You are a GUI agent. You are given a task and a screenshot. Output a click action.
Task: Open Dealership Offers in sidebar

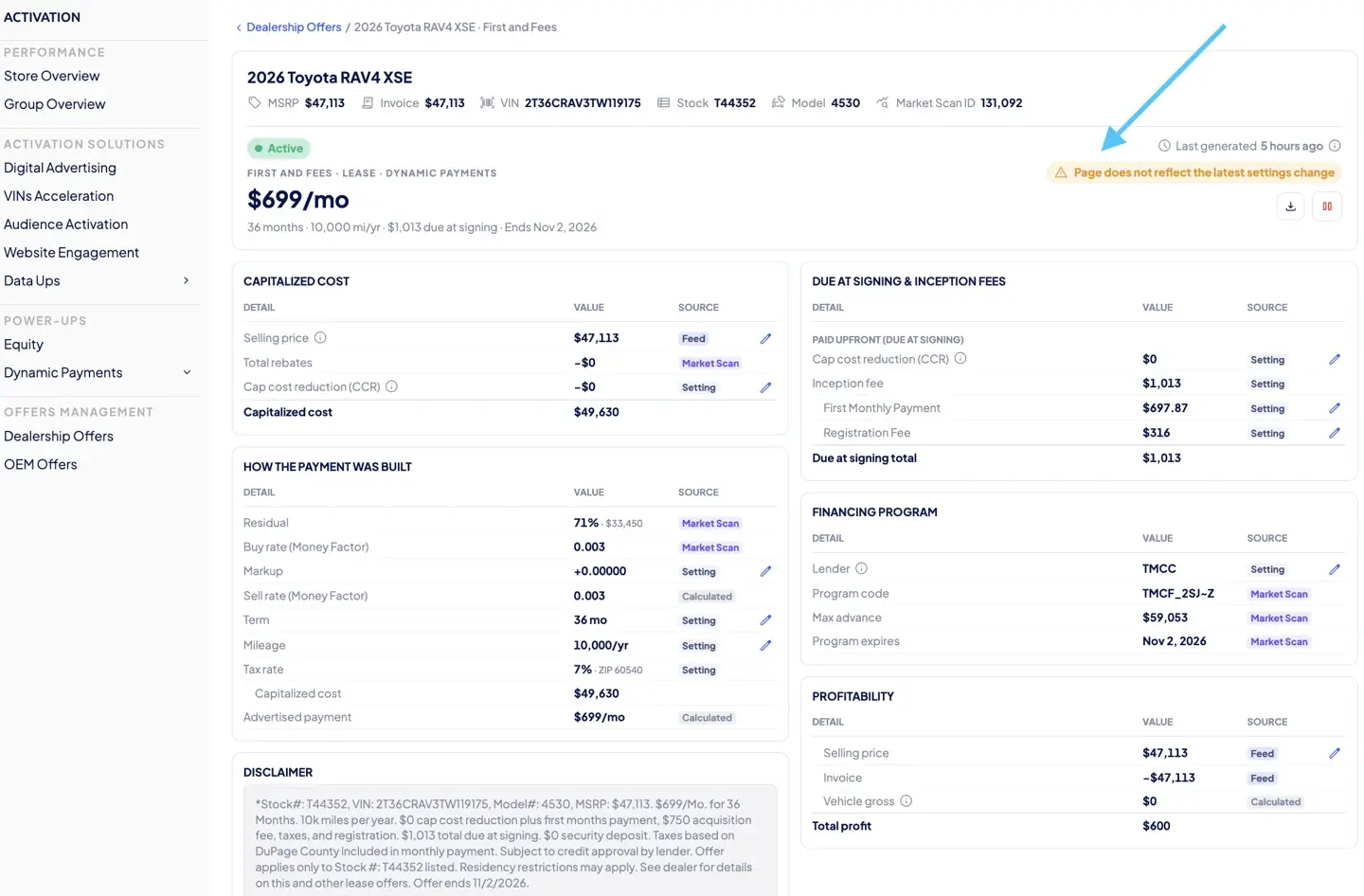click(x=59, y=437)
